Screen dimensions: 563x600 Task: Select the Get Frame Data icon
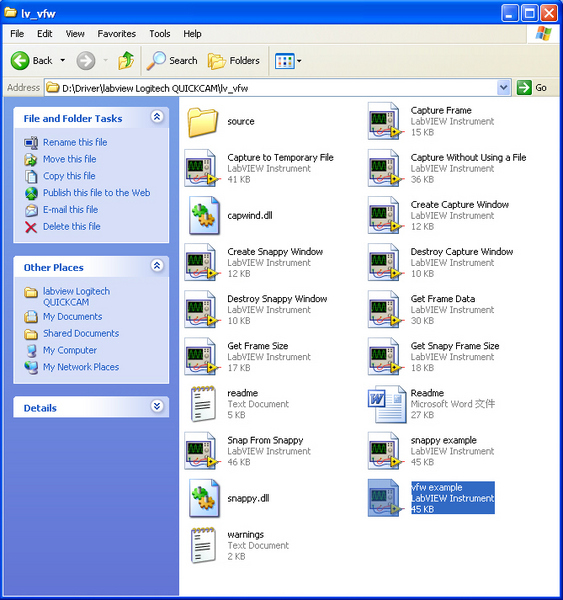[x=385, y=310]
